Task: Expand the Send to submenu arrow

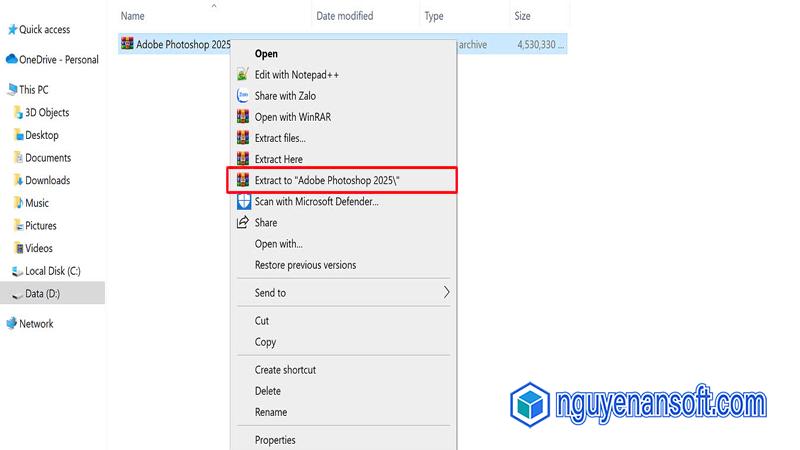Action: tap(446, 292)
